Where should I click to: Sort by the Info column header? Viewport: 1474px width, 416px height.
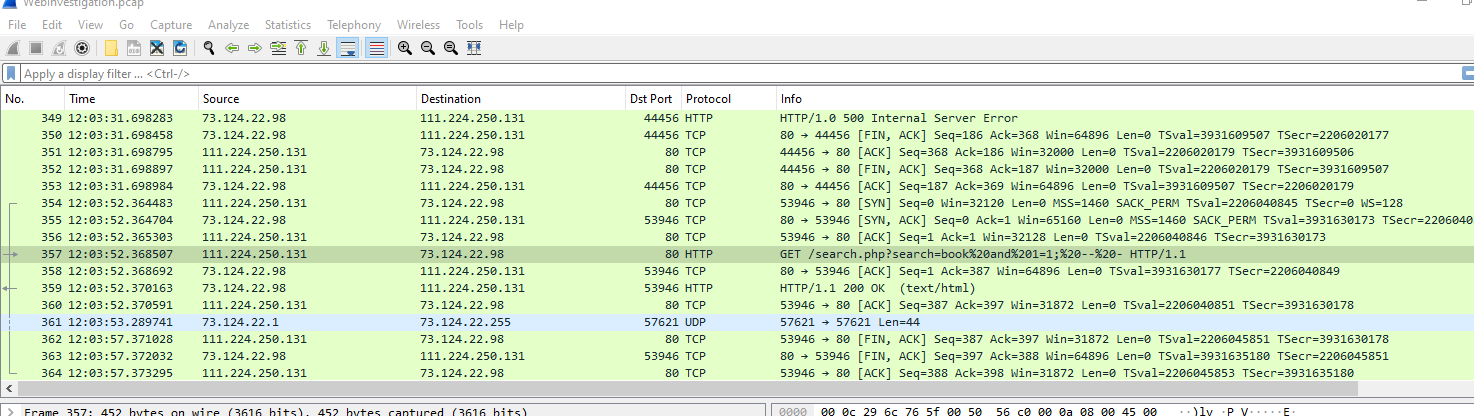click(x=1125, y=99)
